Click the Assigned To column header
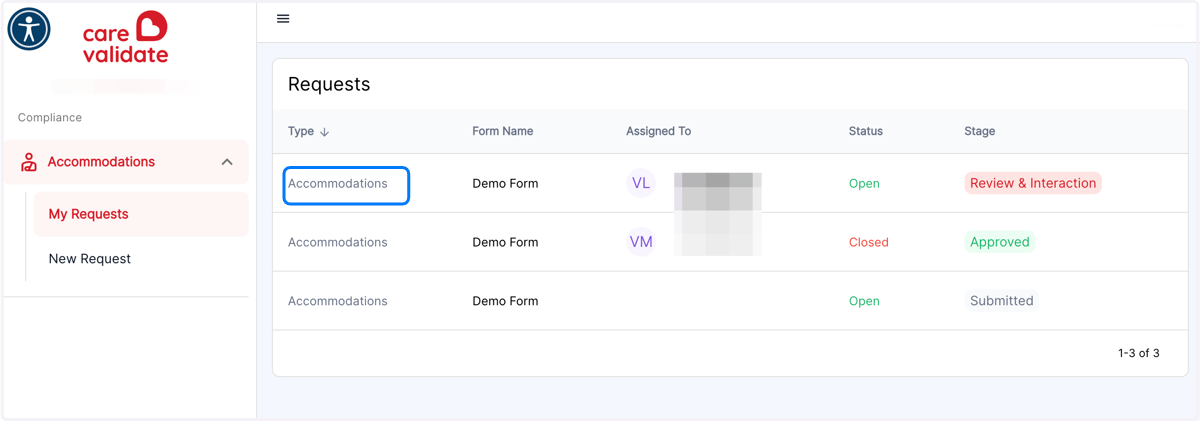The height and width of the screenshot is (421, 1200). (658, 131)
